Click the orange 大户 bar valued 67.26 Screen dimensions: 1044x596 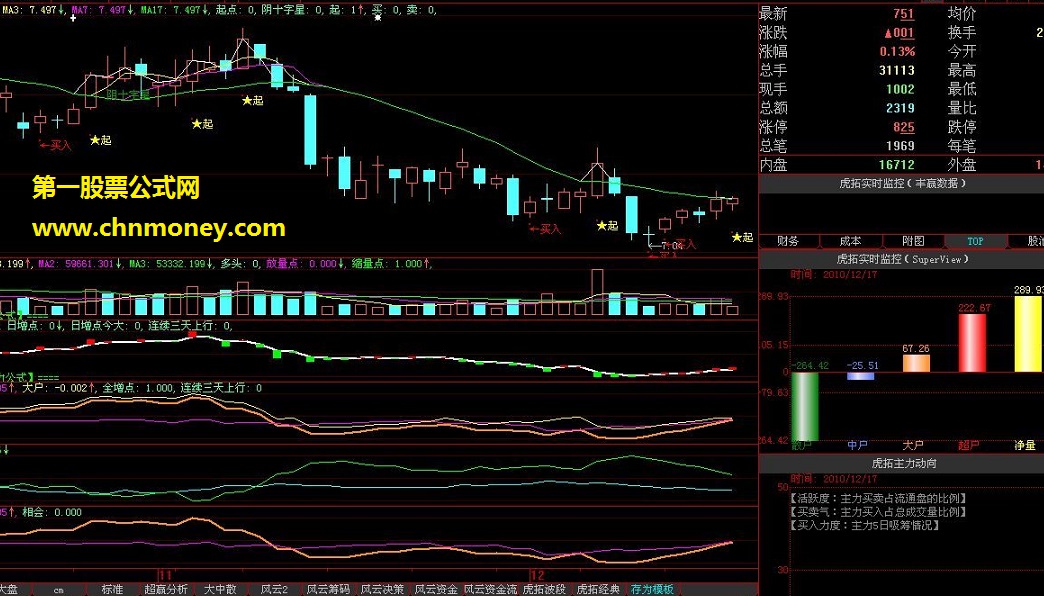(916, 363)
